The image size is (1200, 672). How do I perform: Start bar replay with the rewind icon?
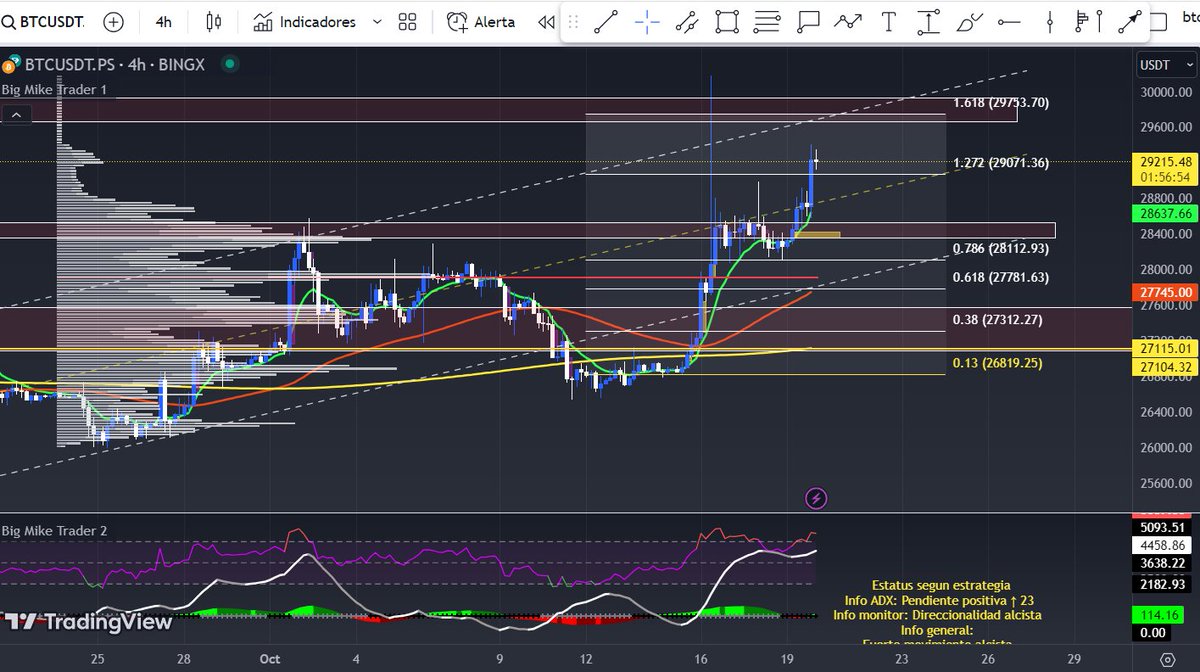pyautogui.click(x=545, y=21)
